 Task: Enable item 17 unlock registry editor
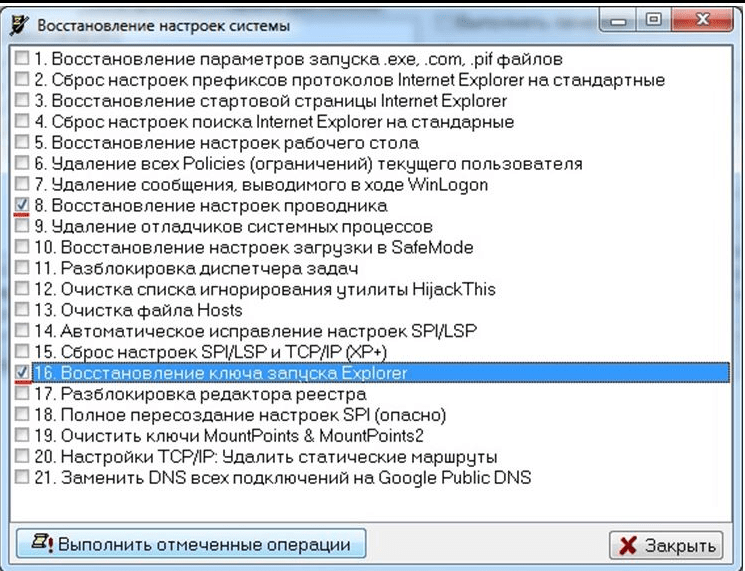tap(21, 393)
